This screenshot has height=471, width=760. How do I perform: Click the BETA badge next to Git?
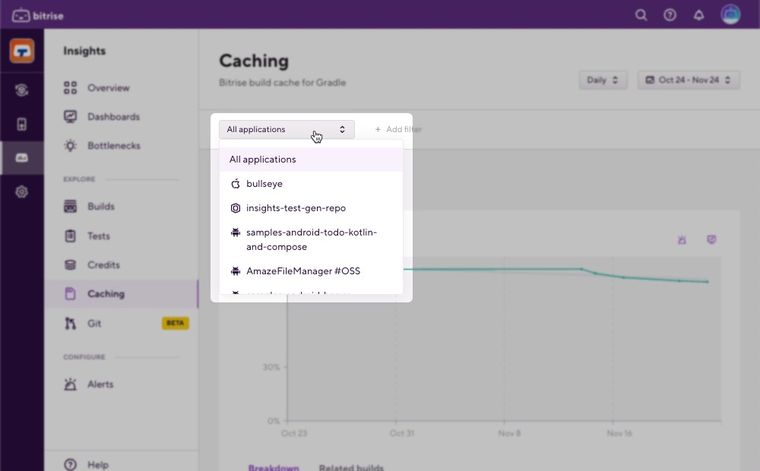point(175,323)
